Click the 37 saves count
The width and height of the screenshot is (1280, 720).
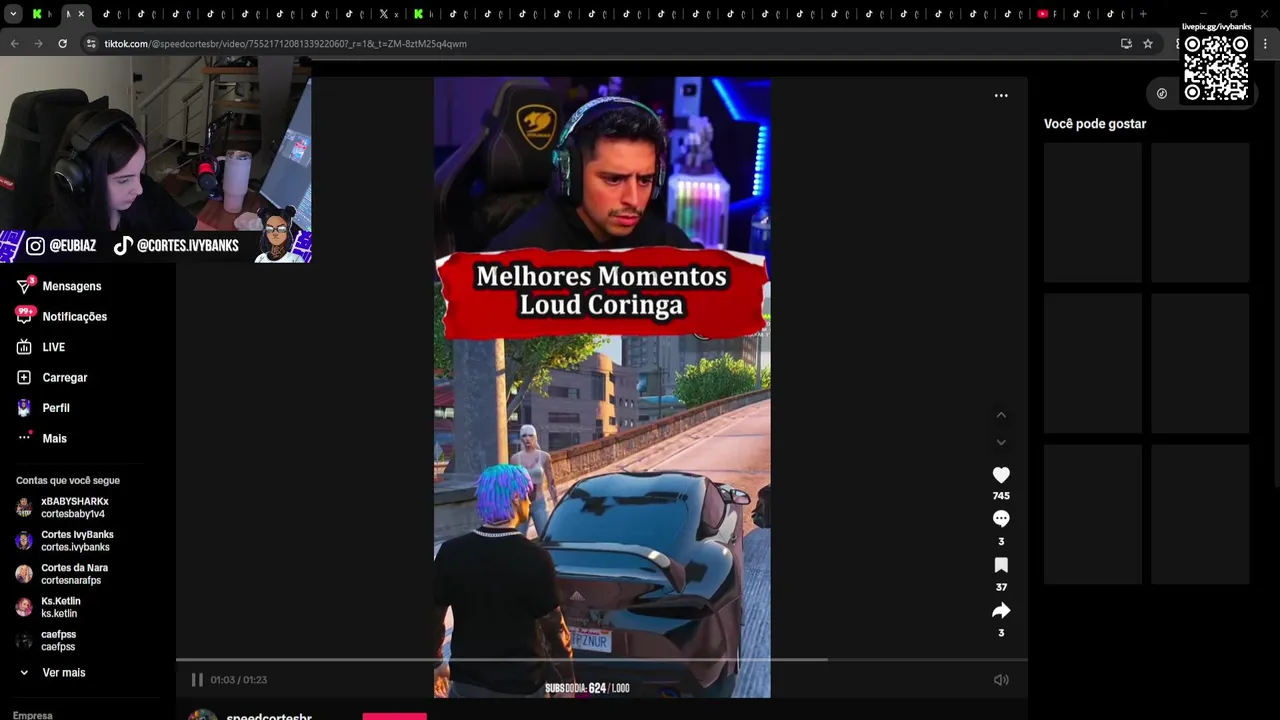pos(1001,587)
